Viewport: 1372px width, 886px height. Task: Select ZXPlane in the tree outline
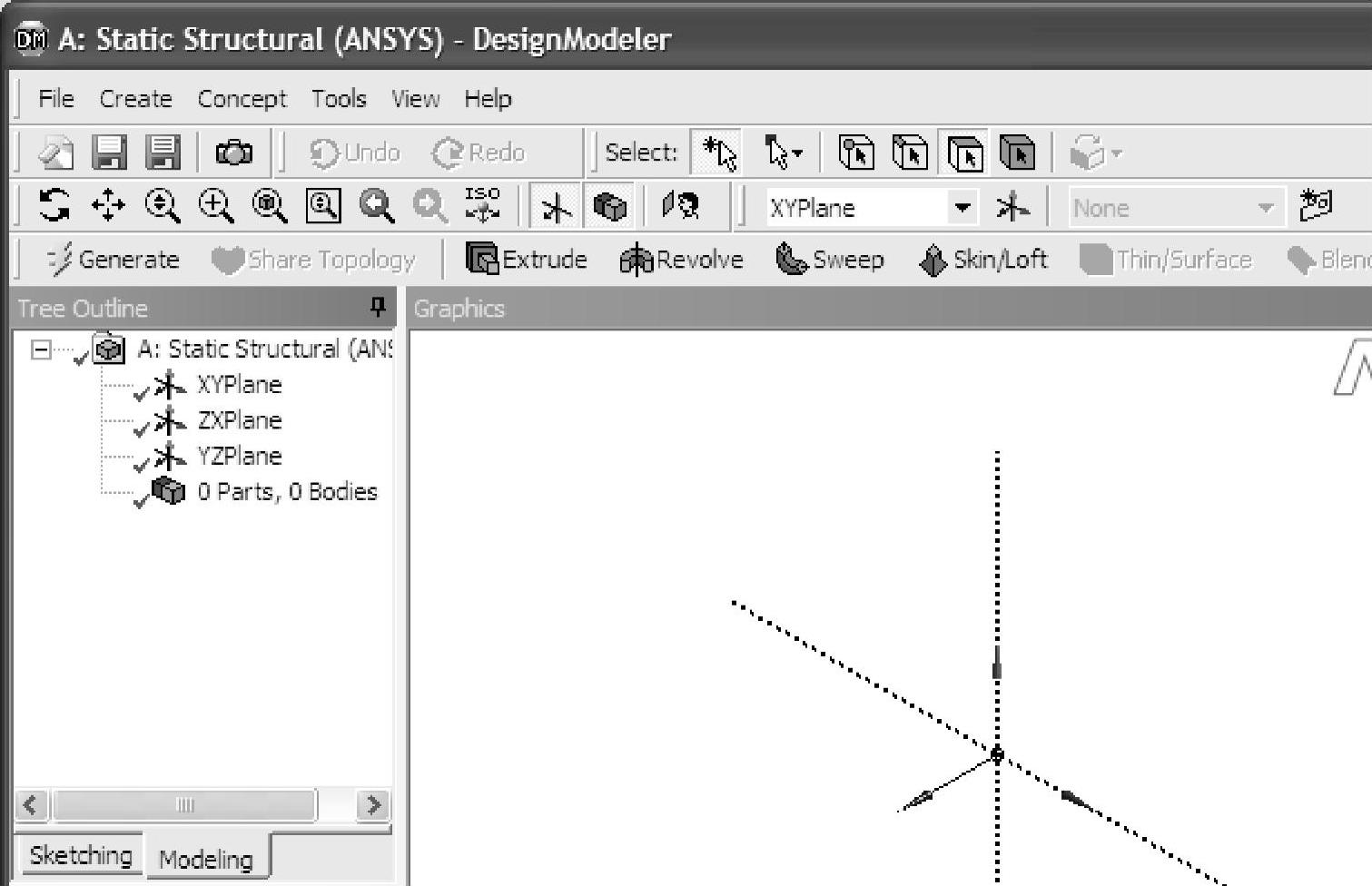(x=239, y=420)
